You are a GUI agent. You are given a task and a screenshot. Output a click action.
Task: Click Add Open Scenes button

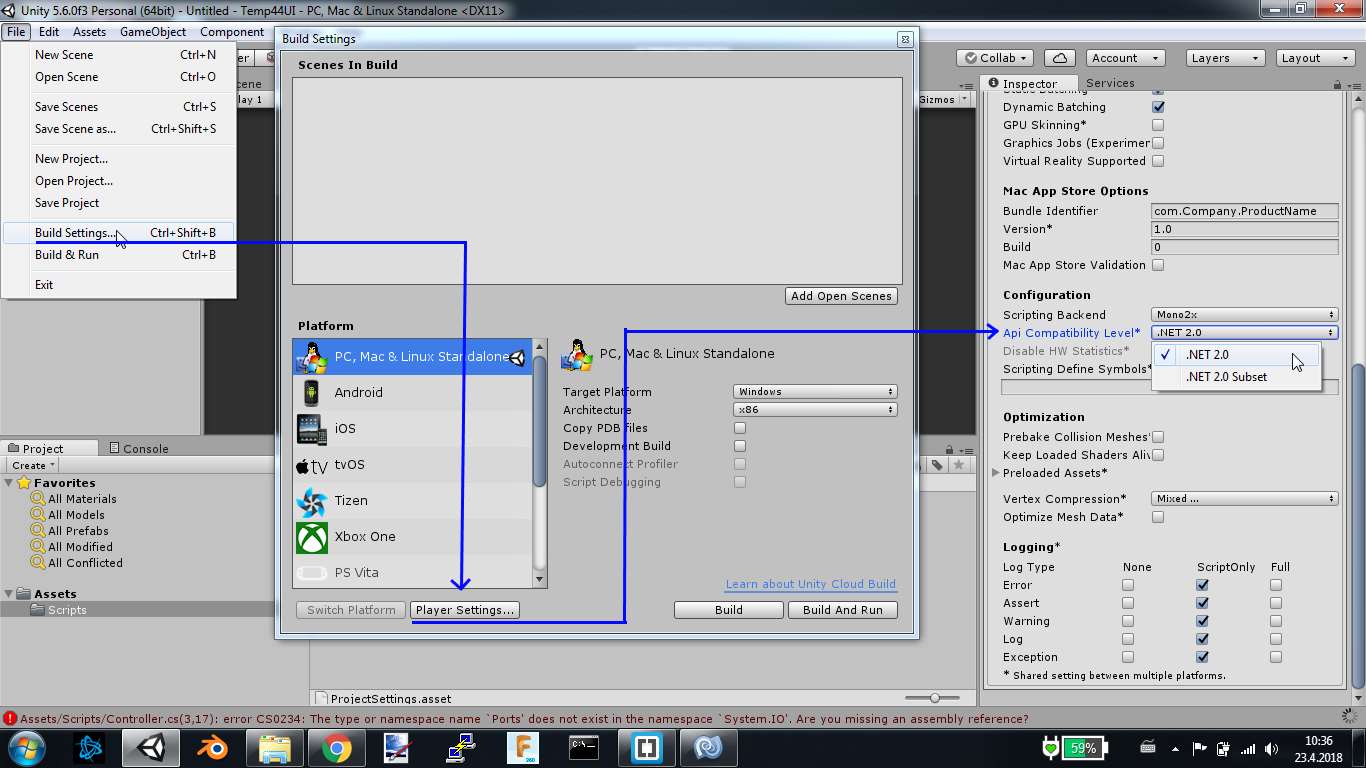842,296
